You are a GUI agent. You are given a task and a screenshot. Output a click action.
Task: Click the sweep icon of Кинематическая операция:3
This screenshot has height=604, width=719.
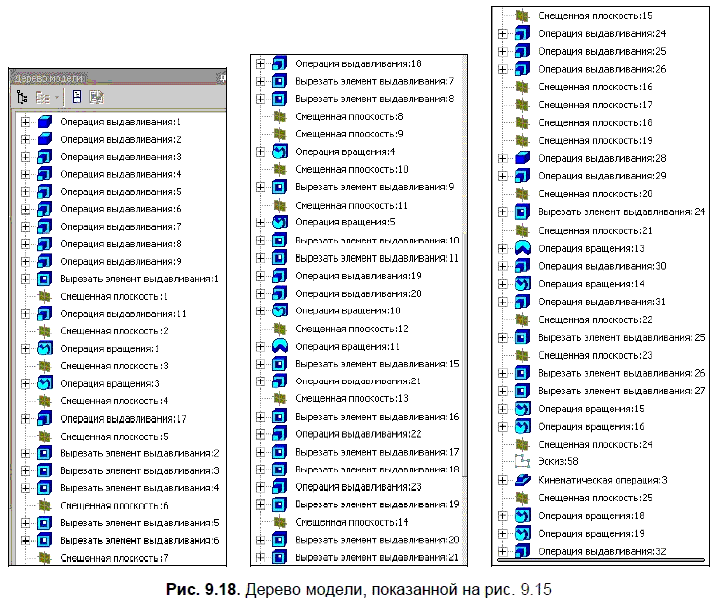522,480
